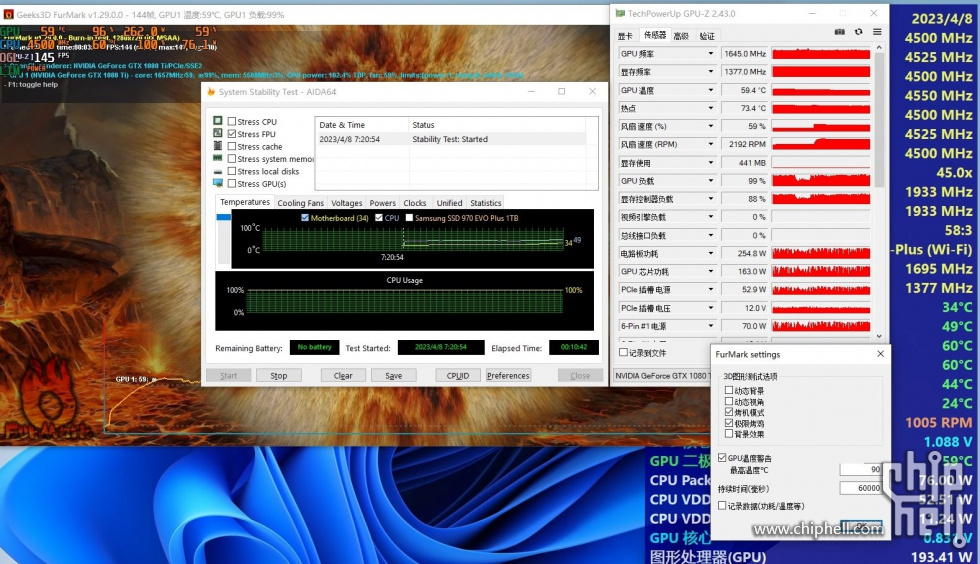Enable Stress CPU checkbox
Image resolution: width=980 pixels, height=564 pixels.
[232, 121]
